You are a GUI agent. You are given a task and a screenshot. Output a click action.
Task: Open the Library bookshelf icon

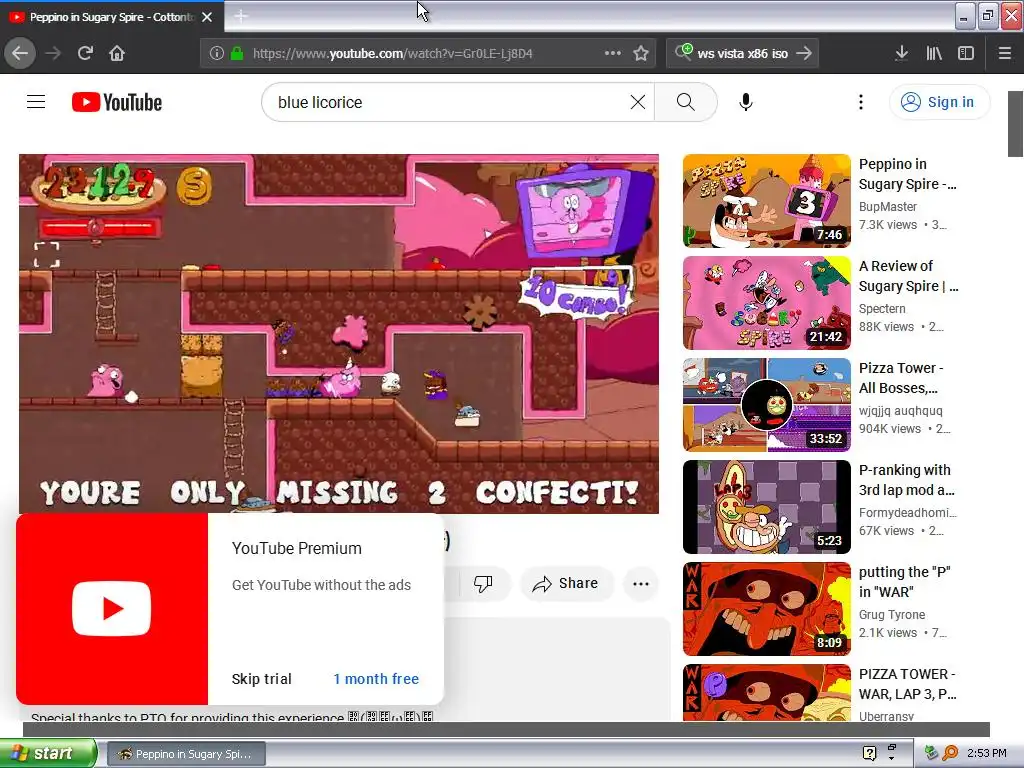[x=934, y=53]
